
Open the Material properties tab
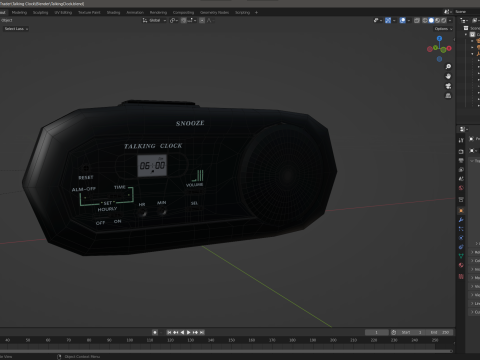coord(461,265)
